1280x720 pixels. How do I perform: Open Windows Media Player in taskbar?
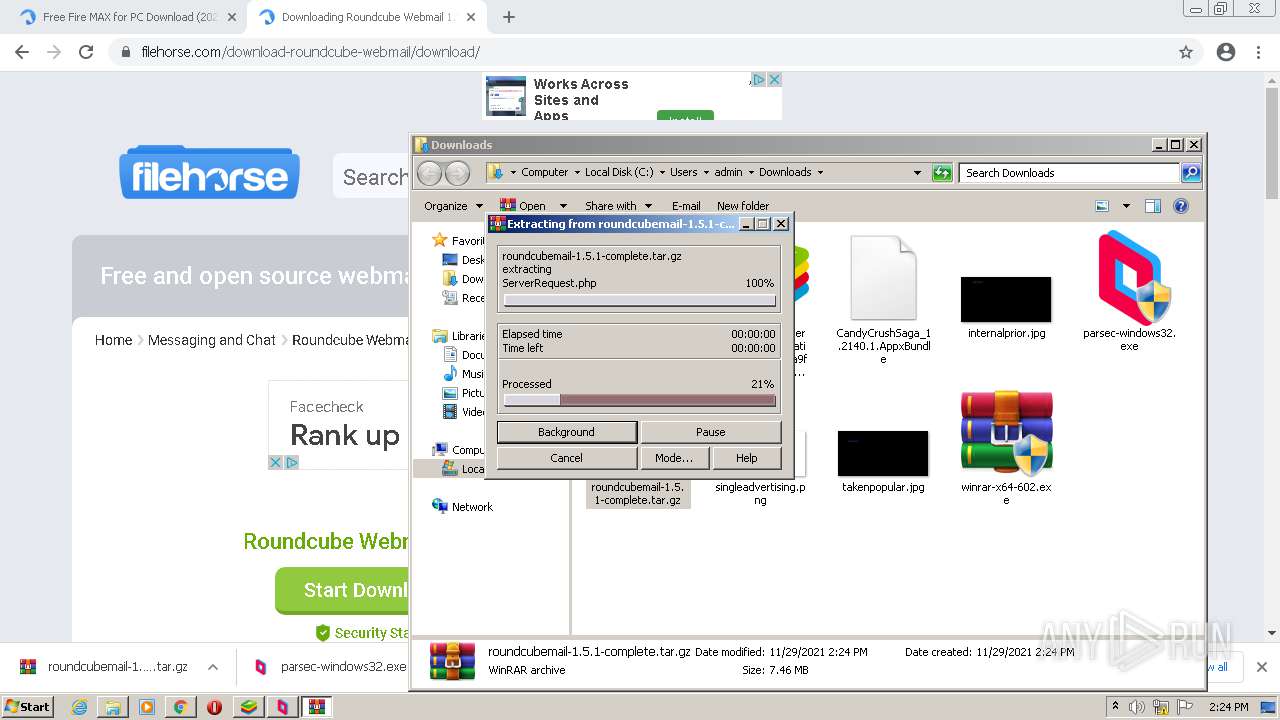click(x=147, y=707)
